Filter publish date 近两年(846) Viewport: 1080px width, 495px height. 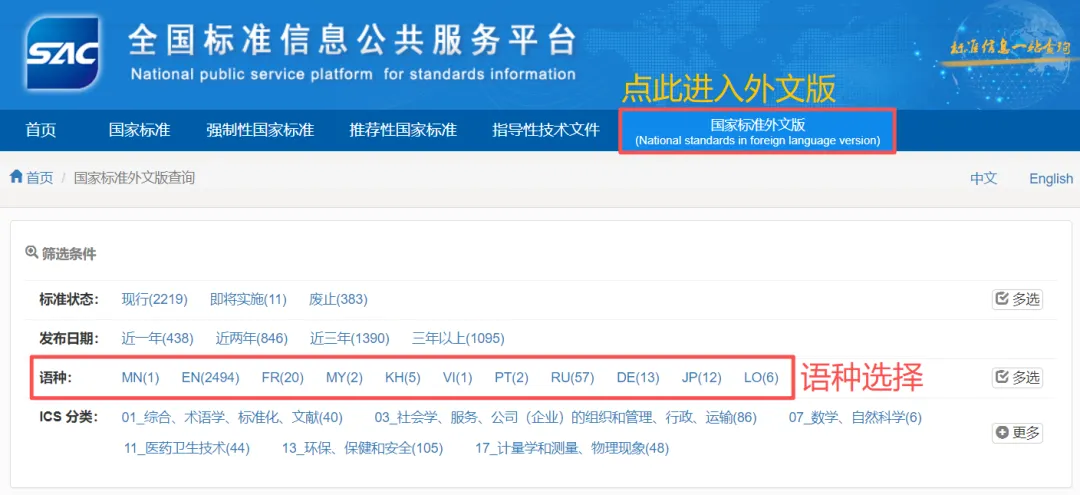(251, 339)
